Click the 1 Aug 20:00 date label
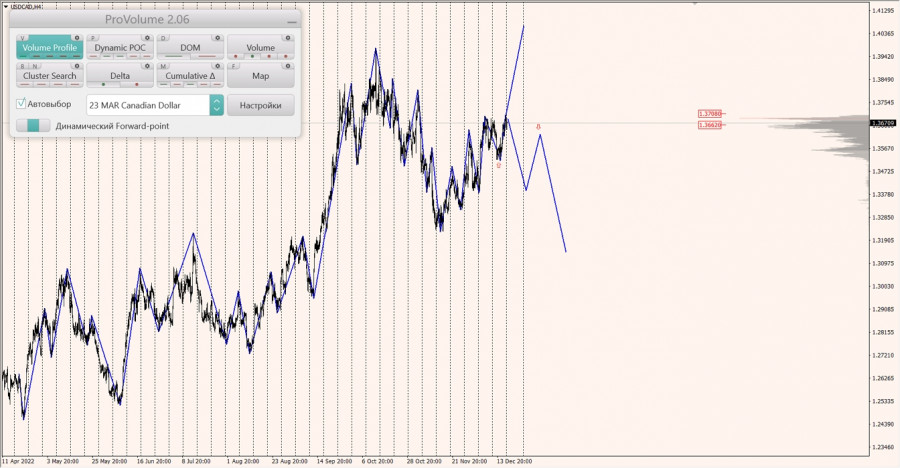This screenshot has width=900, height=468. (x=243, y=461)
